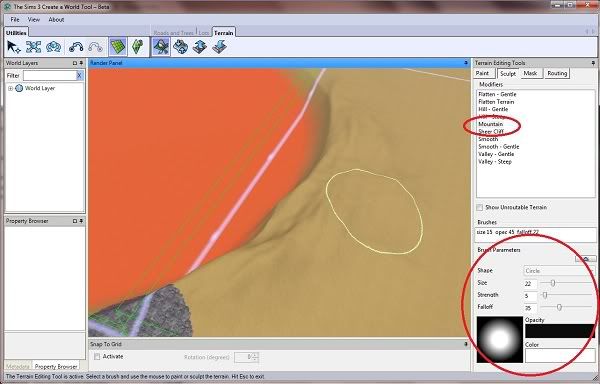This screenshot has width=600, height=384.
Task: Click the World Layers Filter text field
Action: pos(50,76)
